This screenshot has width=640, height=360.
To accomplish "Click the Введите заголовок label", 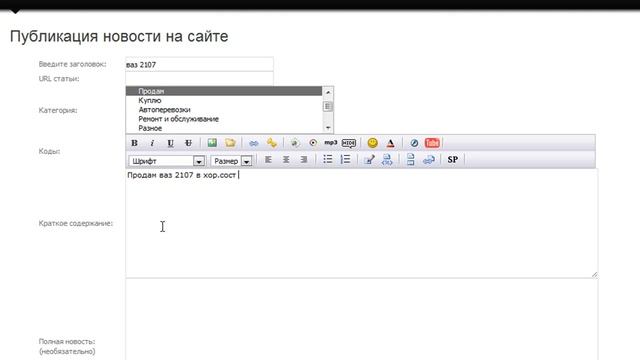I will [x=72, y=64].
